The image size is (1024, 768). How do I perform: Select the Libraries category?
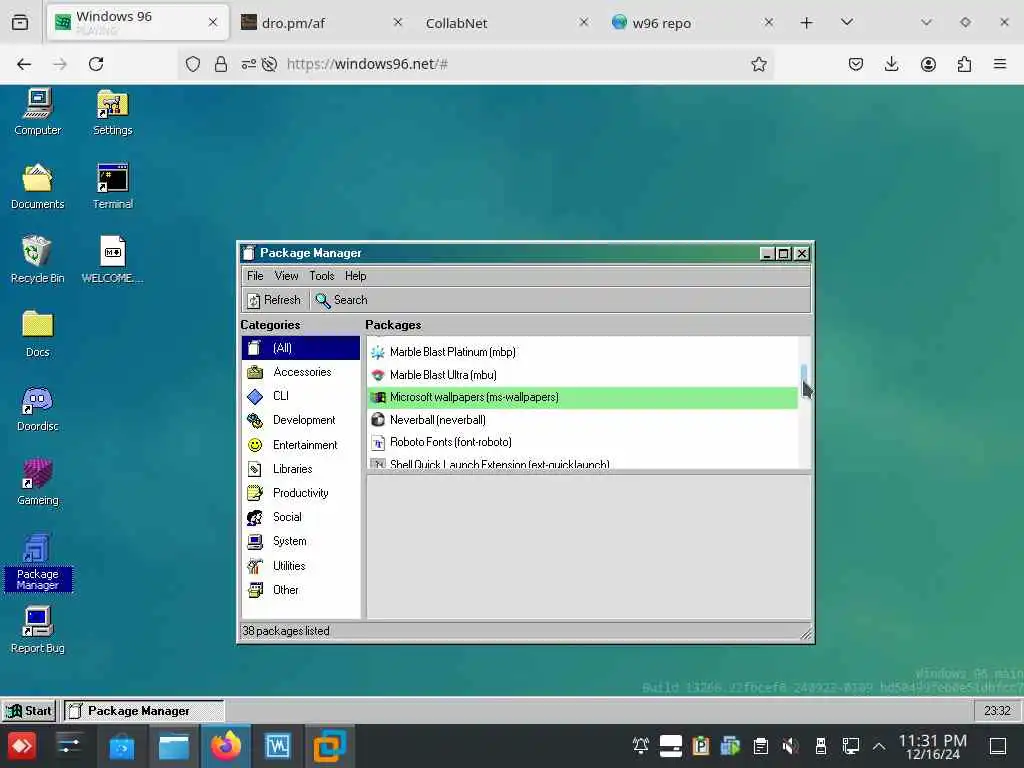point(300,469)
